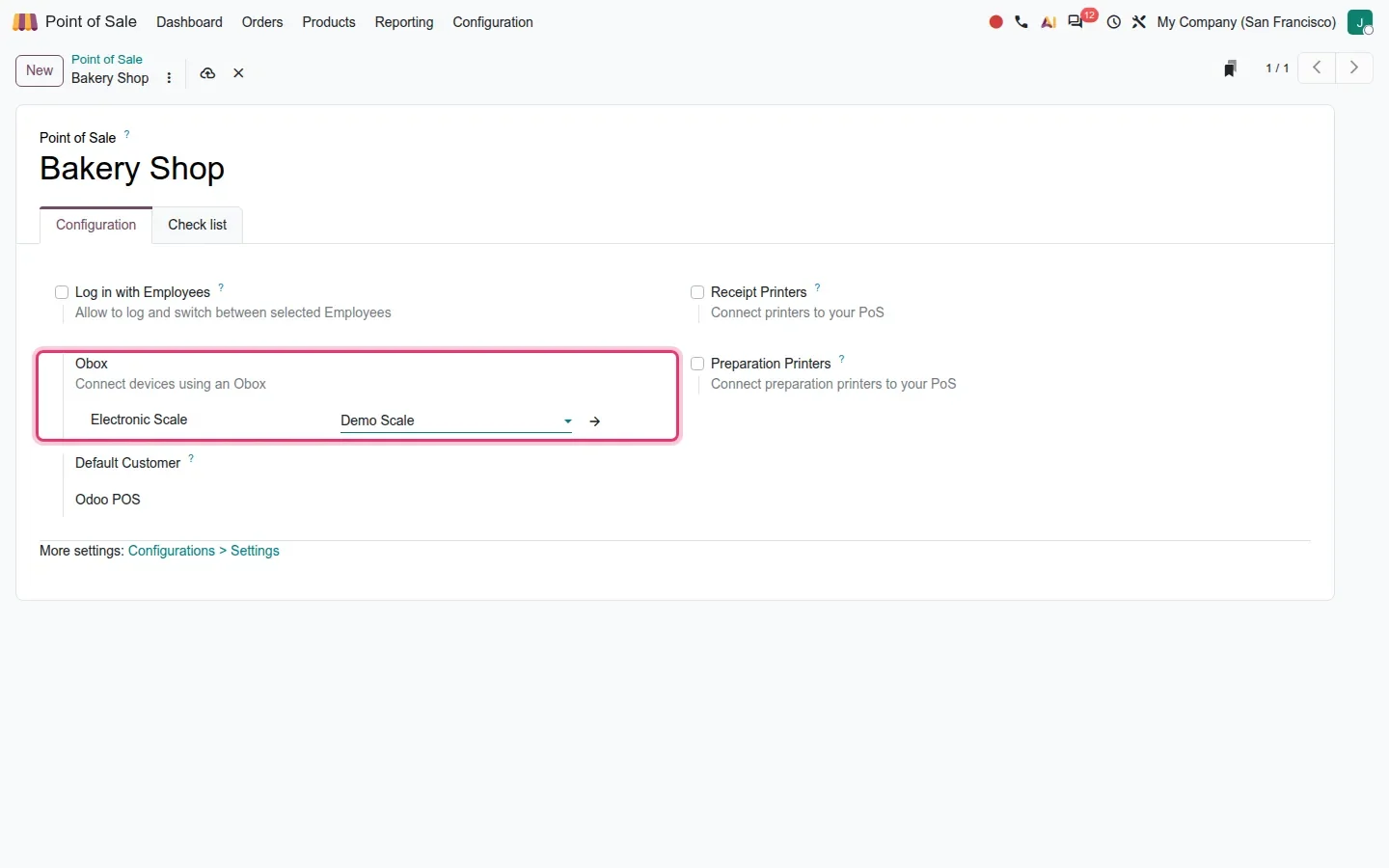
Task: Enable the Receipt Printers checkbox
Action: [x=697, y=292]
